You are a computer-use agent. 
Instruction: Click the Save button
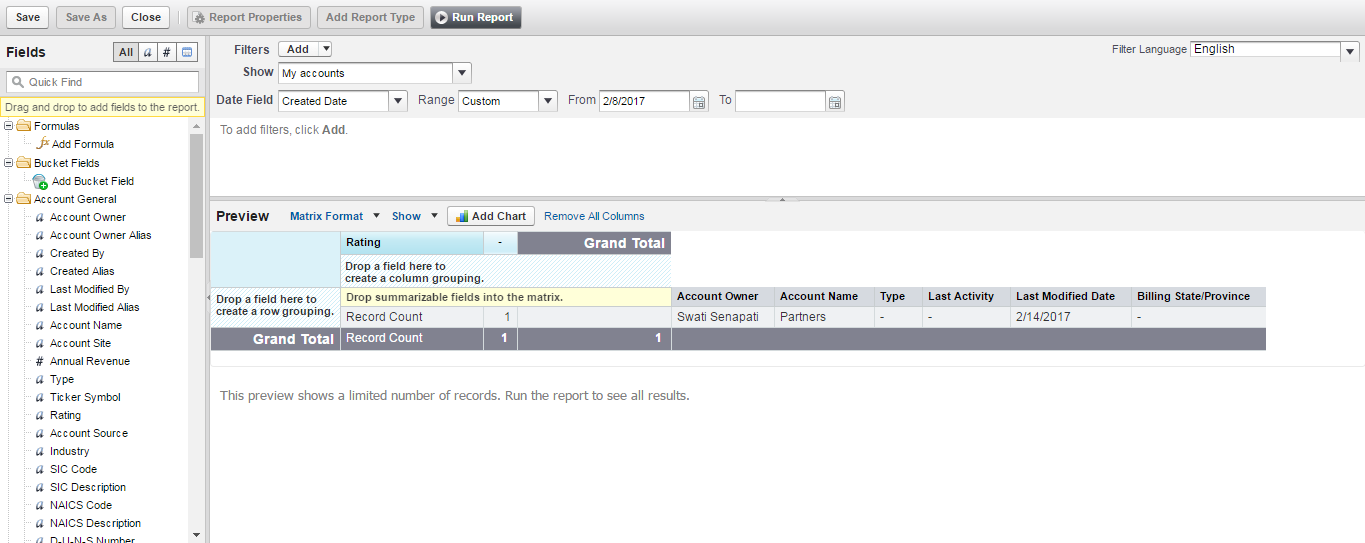click(28, 17)
